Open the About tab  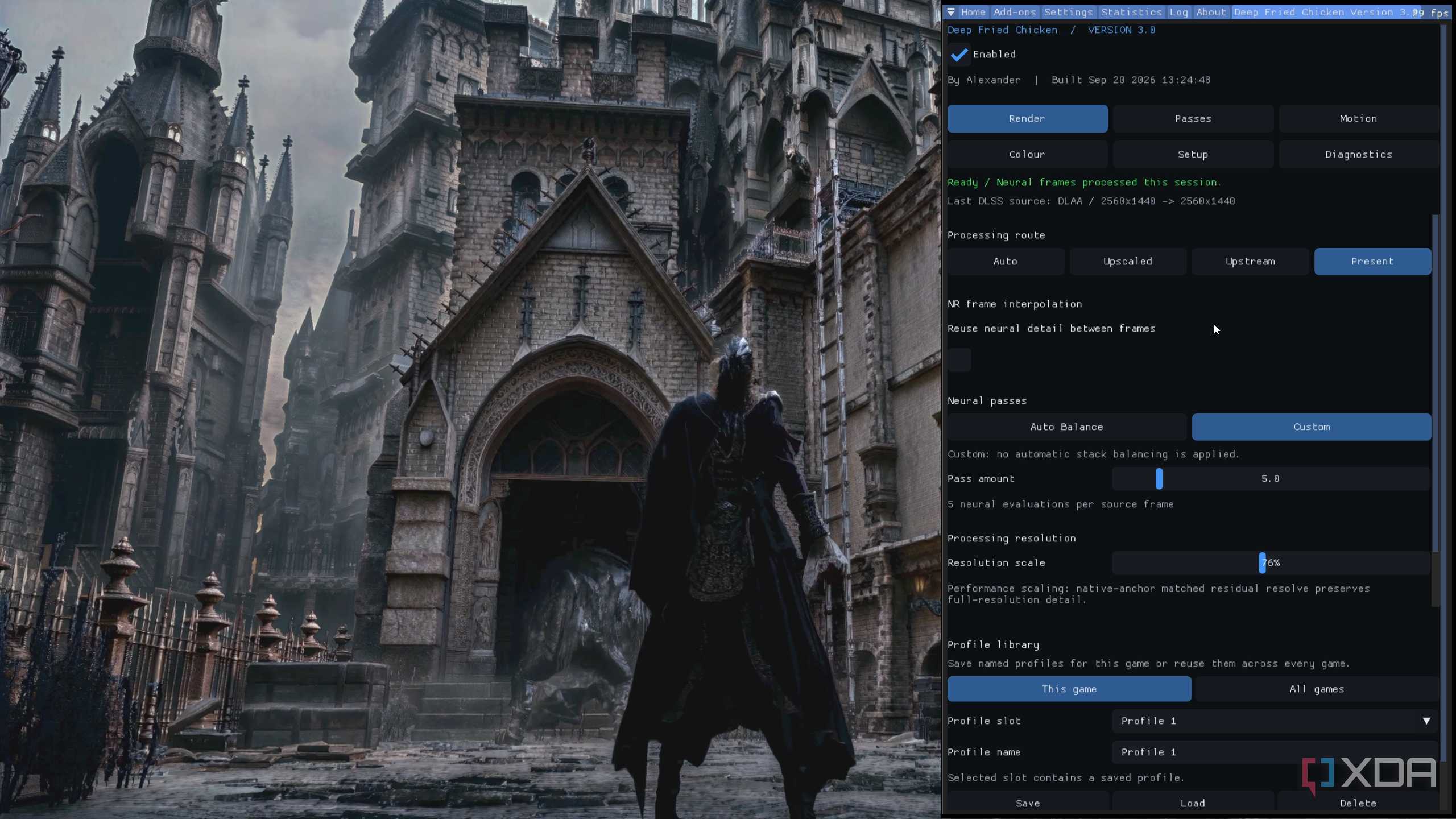point(1211,12)
